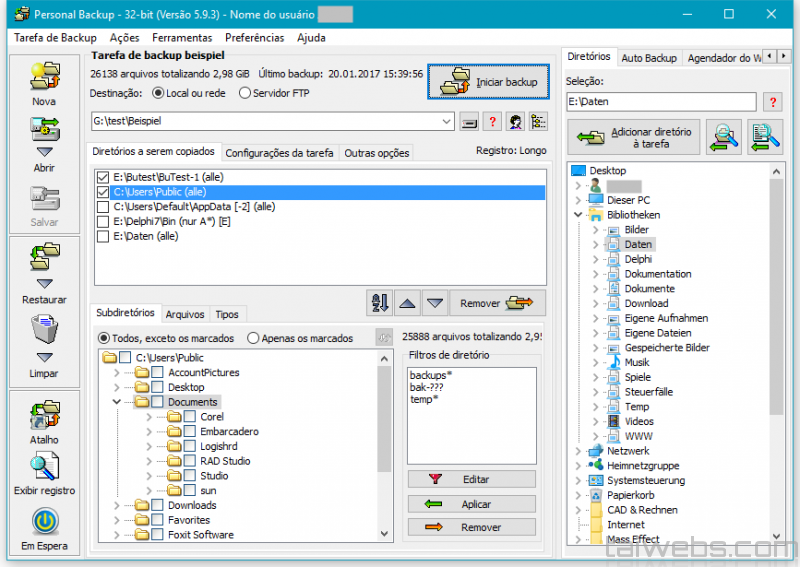Click the Nova new task icon
The image size is (800, 567).
44,77
